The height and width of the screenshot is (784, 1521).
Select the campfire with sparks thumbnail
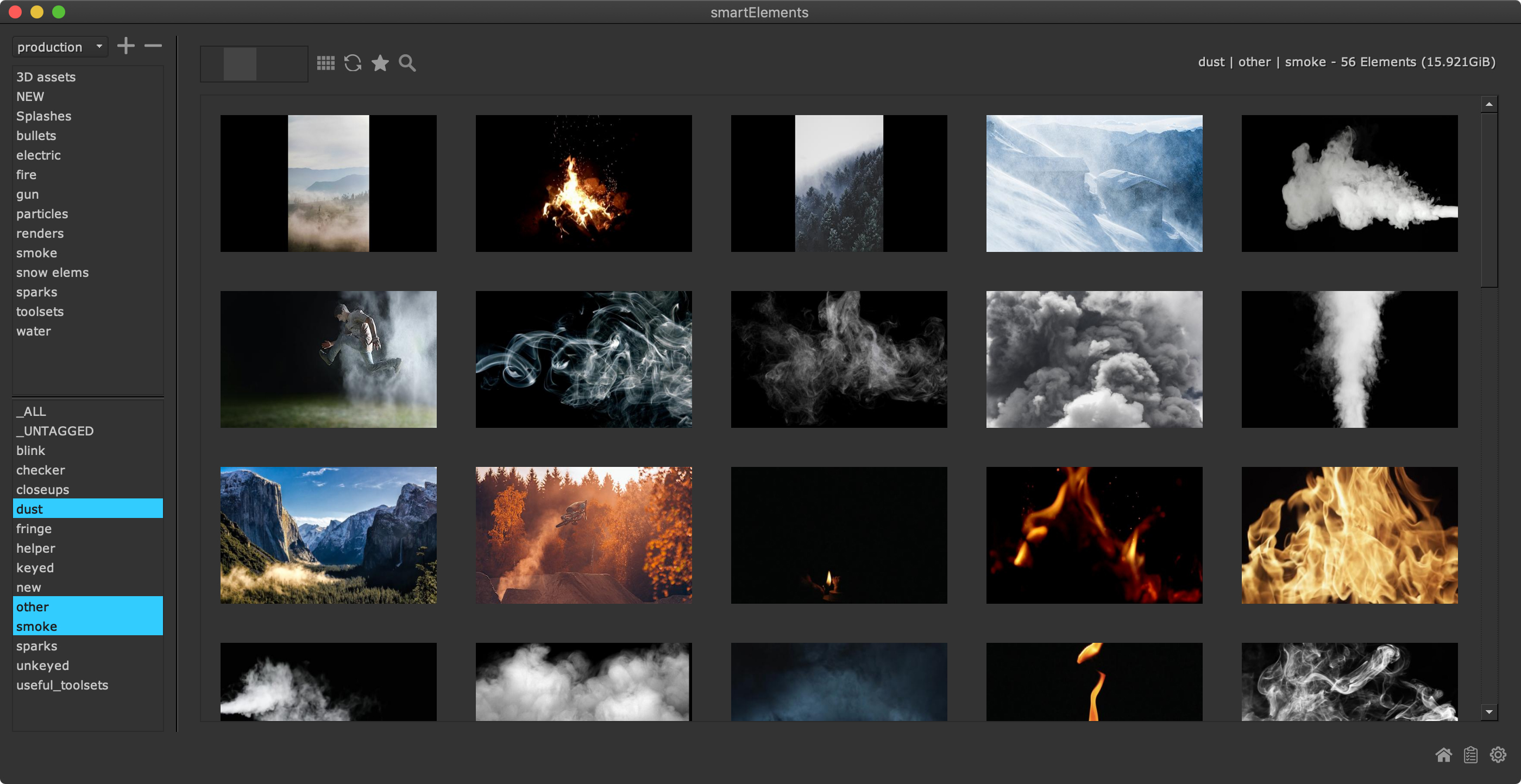coord(583,183)
